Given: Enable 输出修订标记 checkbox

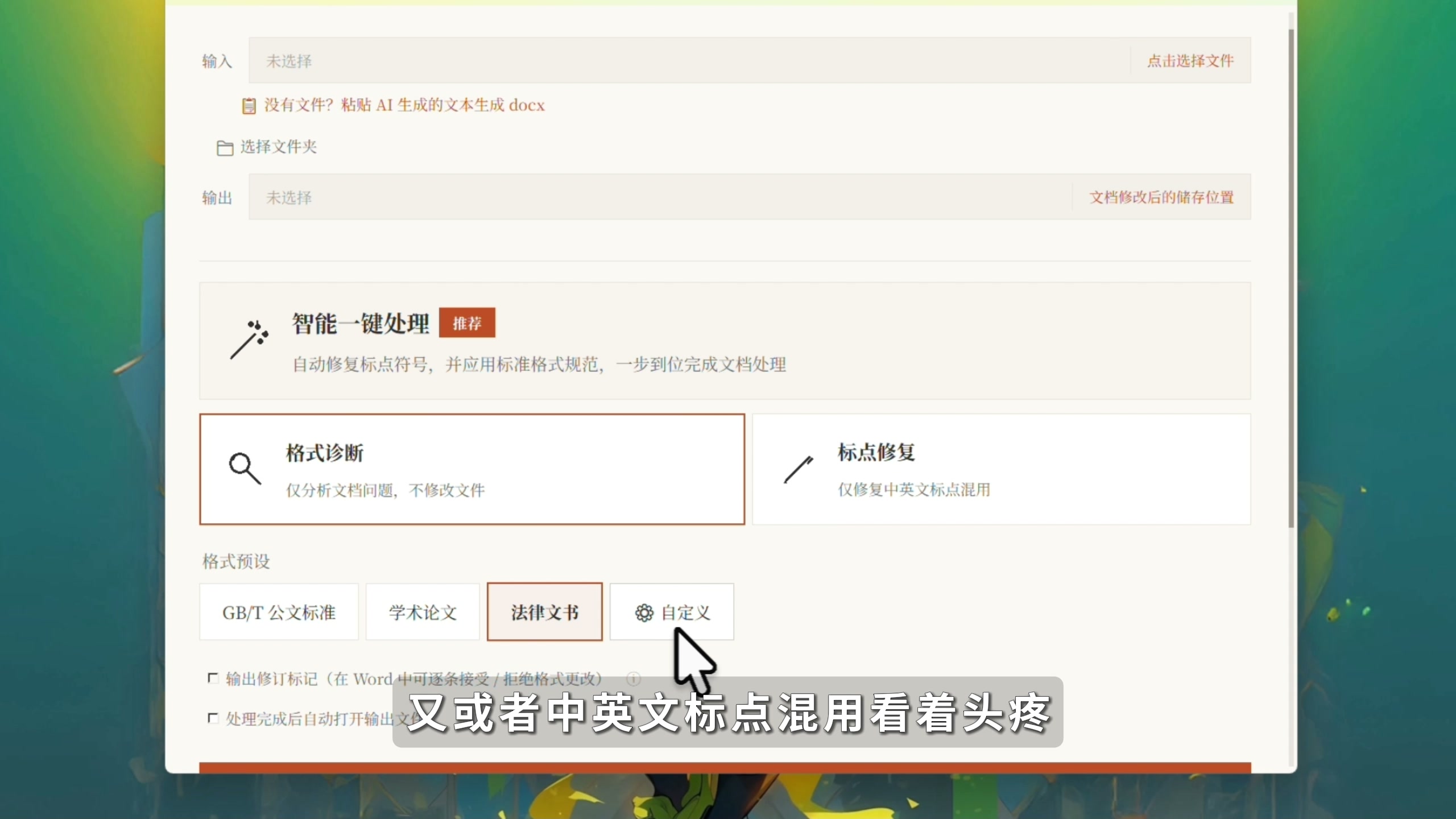Looking at the screenshot, I should 213,679.
